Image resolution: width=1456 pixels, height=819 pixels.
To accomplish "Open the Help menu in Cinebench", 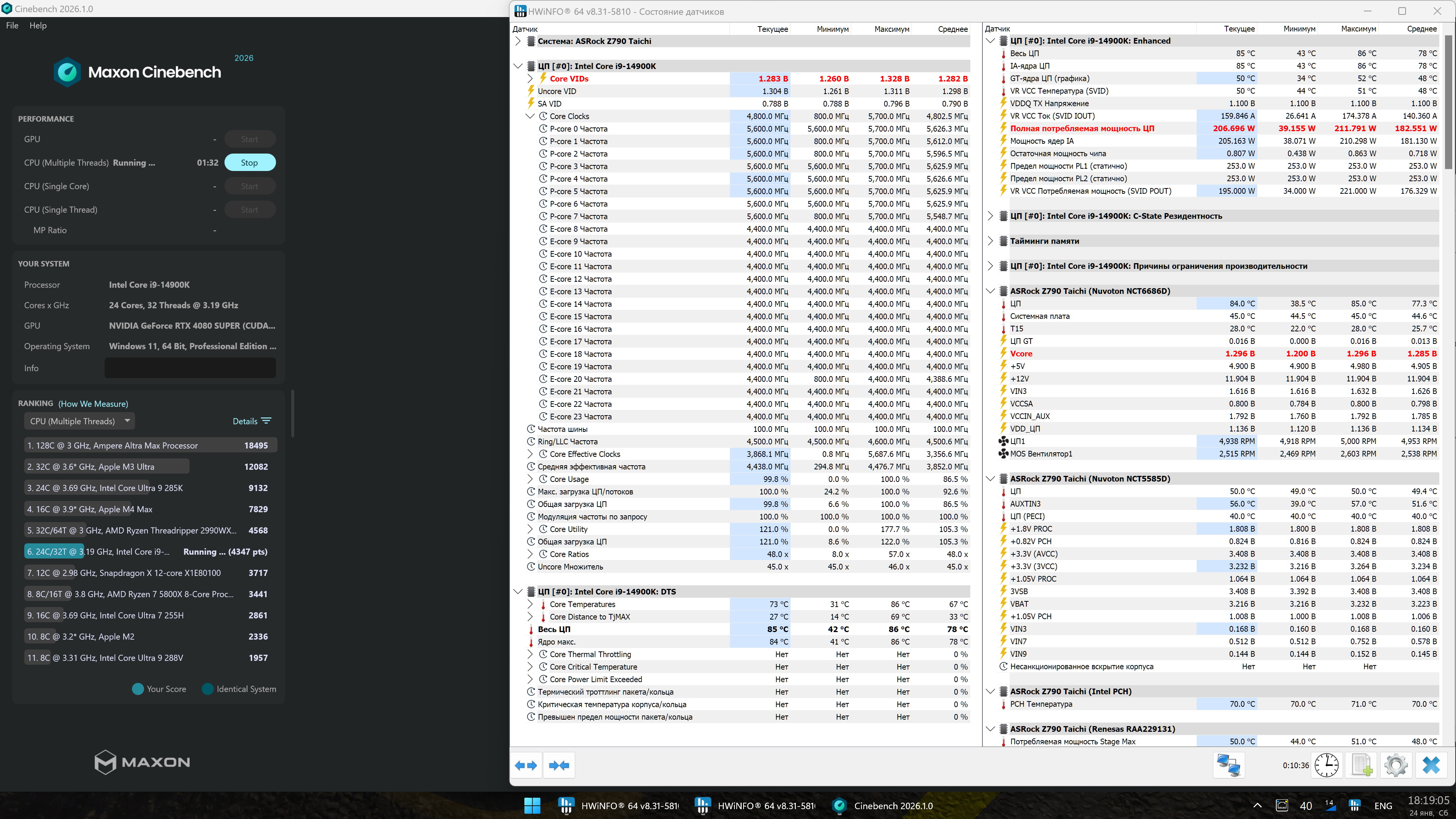I will (38, 25).
